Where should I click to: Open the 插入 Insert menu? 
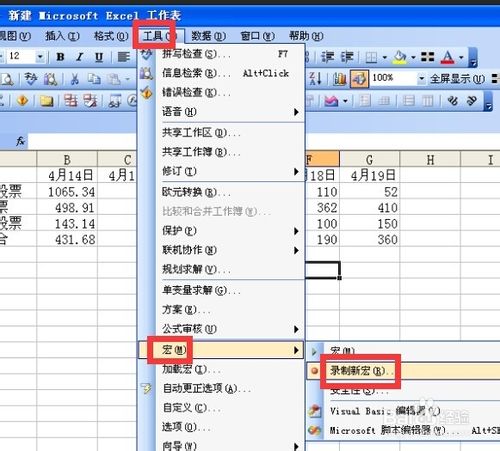click(62, 36)
